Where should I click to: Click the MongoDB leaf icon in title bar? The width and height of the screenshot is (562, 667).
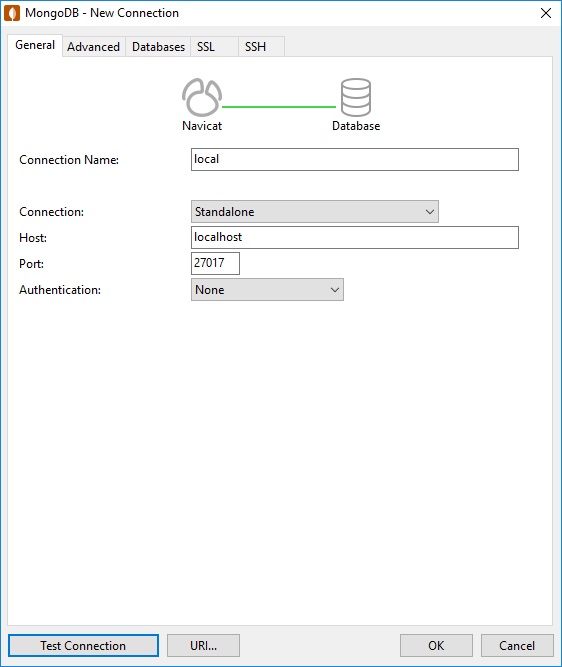[12, 13]
